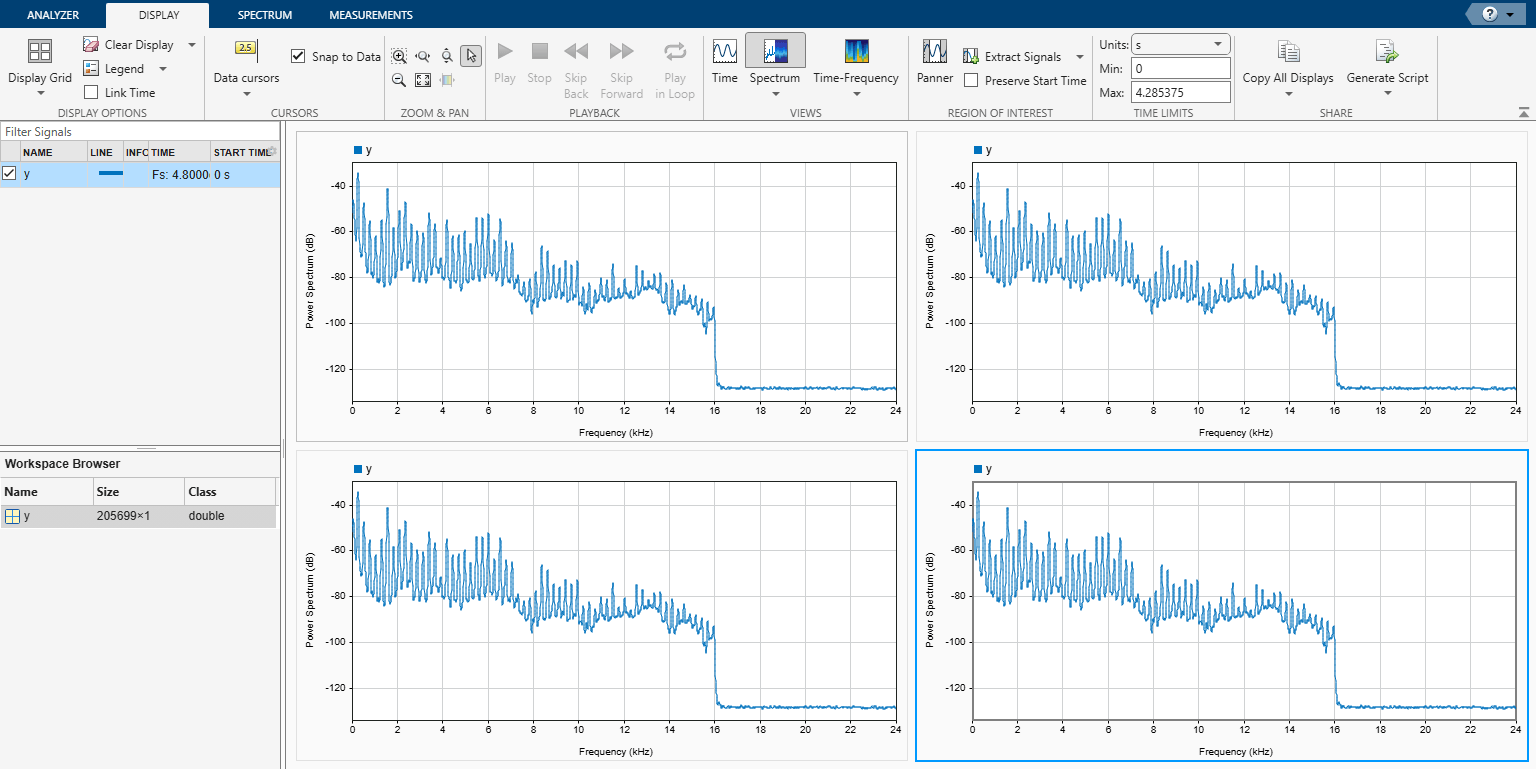The image size is (1536, 769).
Task: Click the Play in Loop button
Action: (x=675, y=51)
